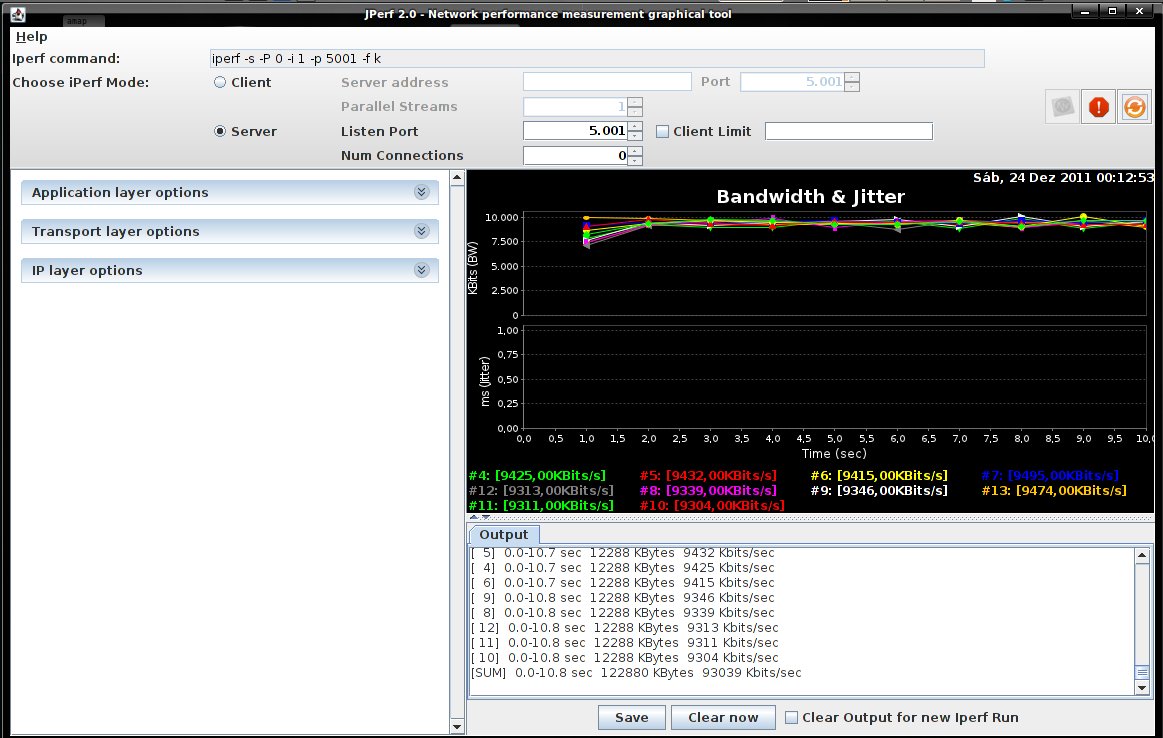Click output line for stream 12, 9313 Kbits/sec
Viewport: 1163px width, 738px height.
(625, 627)
